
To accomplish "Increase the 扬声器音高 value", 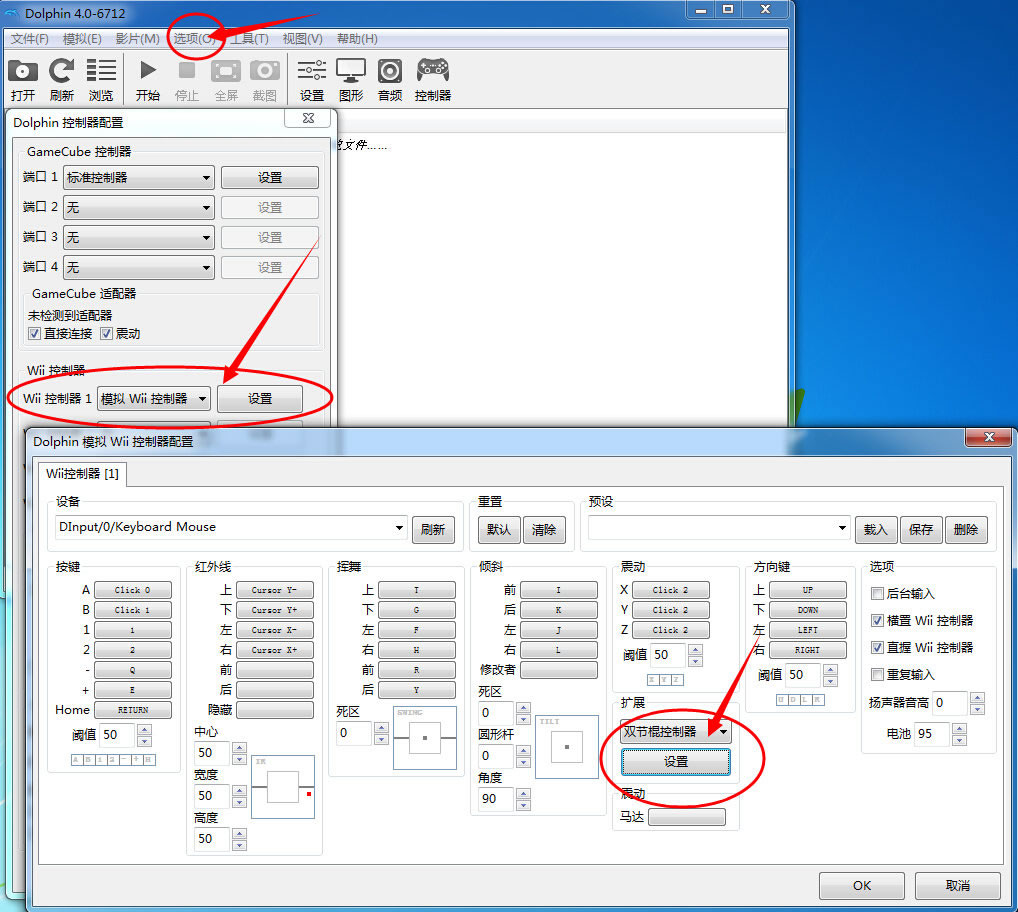I will click(x=977, y=698).
